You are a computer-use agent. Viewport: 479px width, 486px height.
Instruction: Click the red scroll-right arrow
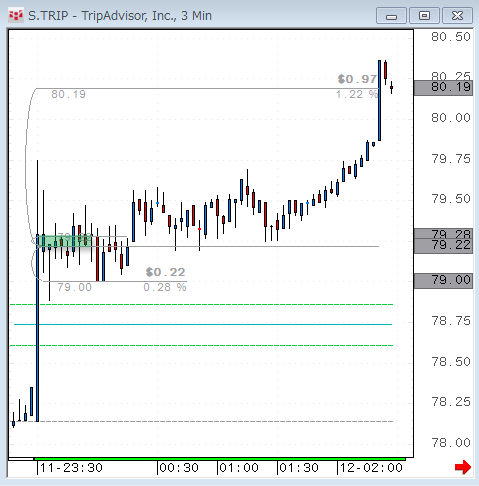[x=463, y=467]
